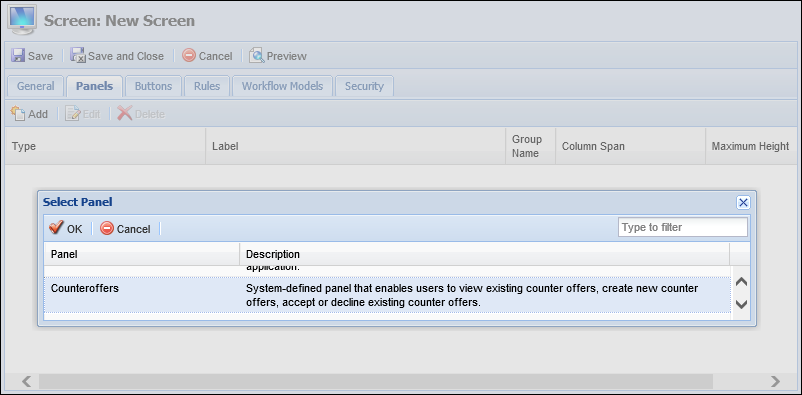Viewport: 802px width, 395px height.
Task: Click the monitor screen icon beside title
Action: point(21,20)
